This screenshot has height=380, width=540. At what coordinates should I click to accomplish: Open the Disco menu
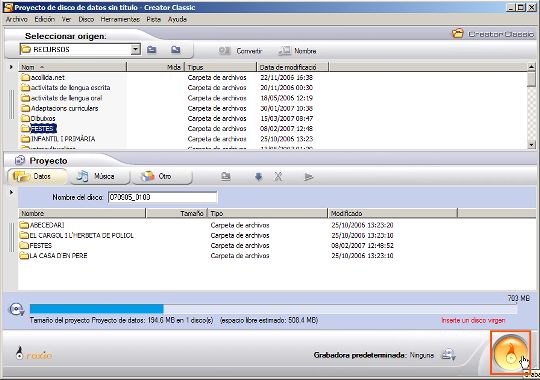pyautogui.click(x=86, y=19)
